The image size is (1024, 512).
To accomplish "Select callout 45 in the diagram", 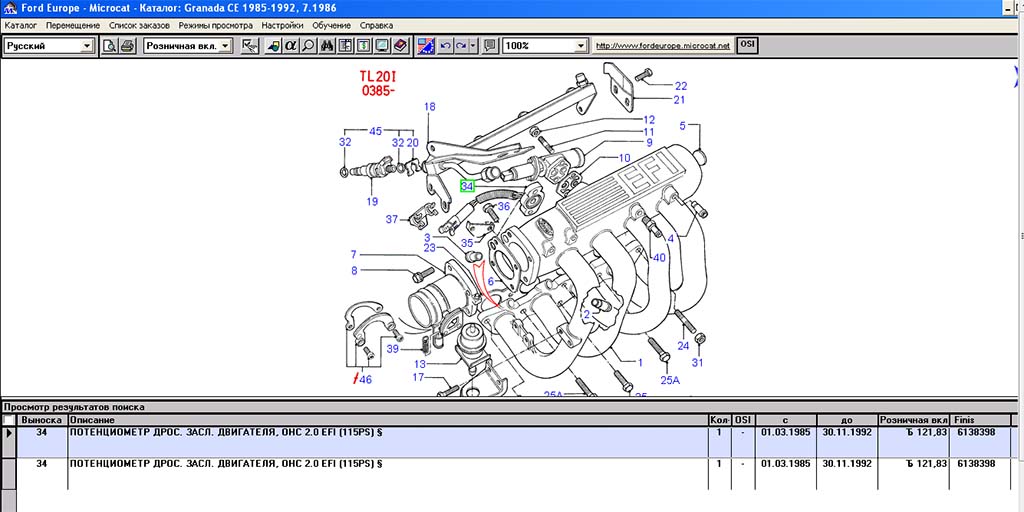I will click(376, 131).
